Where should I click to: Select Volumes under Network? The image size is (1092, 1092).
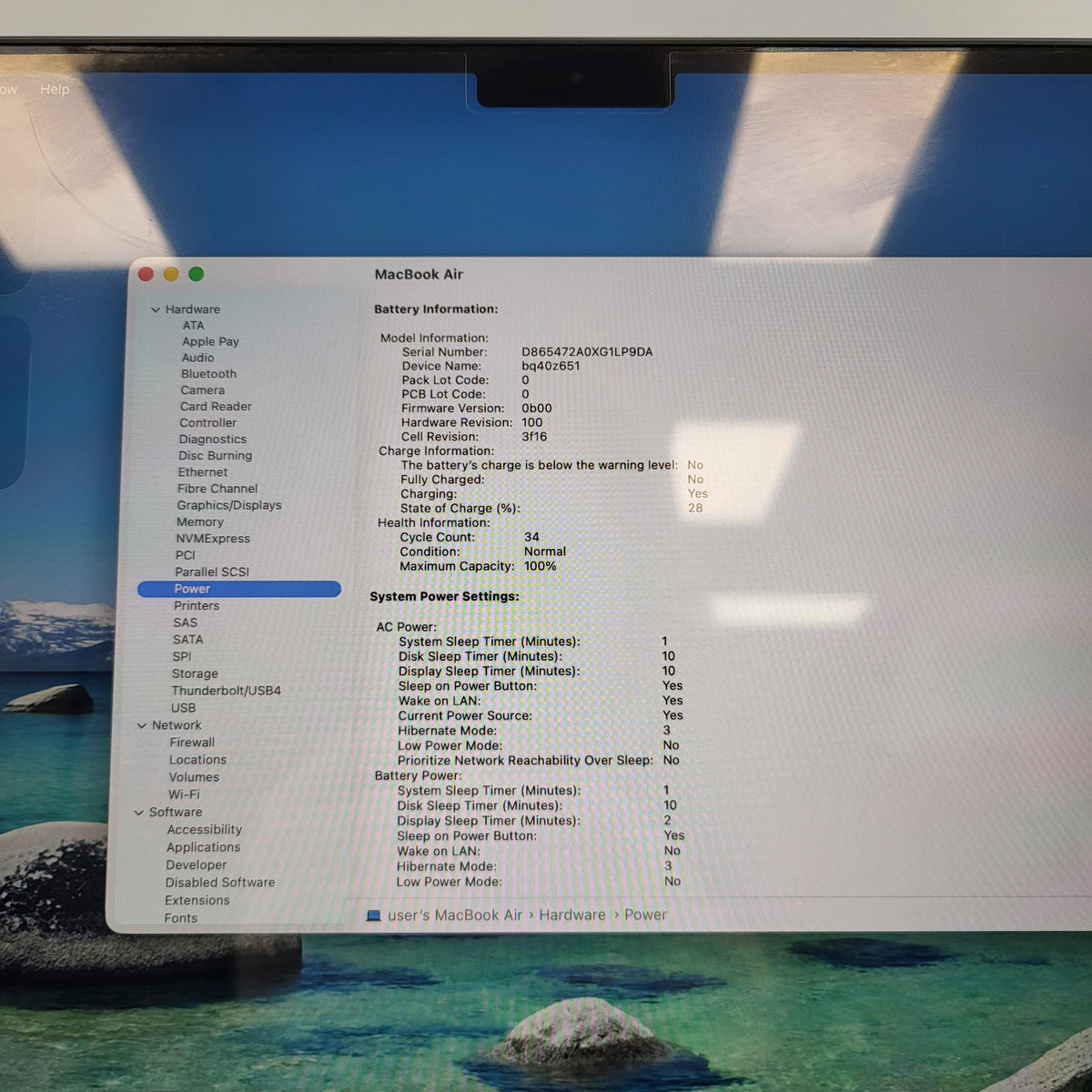coord(194,777)
